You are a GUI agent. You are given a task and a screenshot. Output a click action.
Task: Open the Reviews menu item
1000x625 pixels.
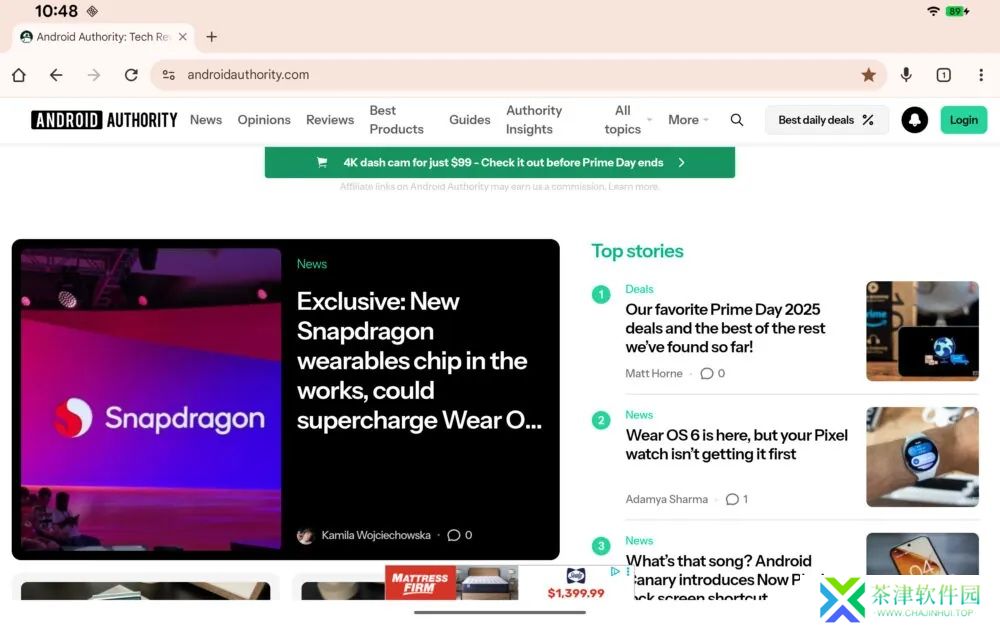330,120
